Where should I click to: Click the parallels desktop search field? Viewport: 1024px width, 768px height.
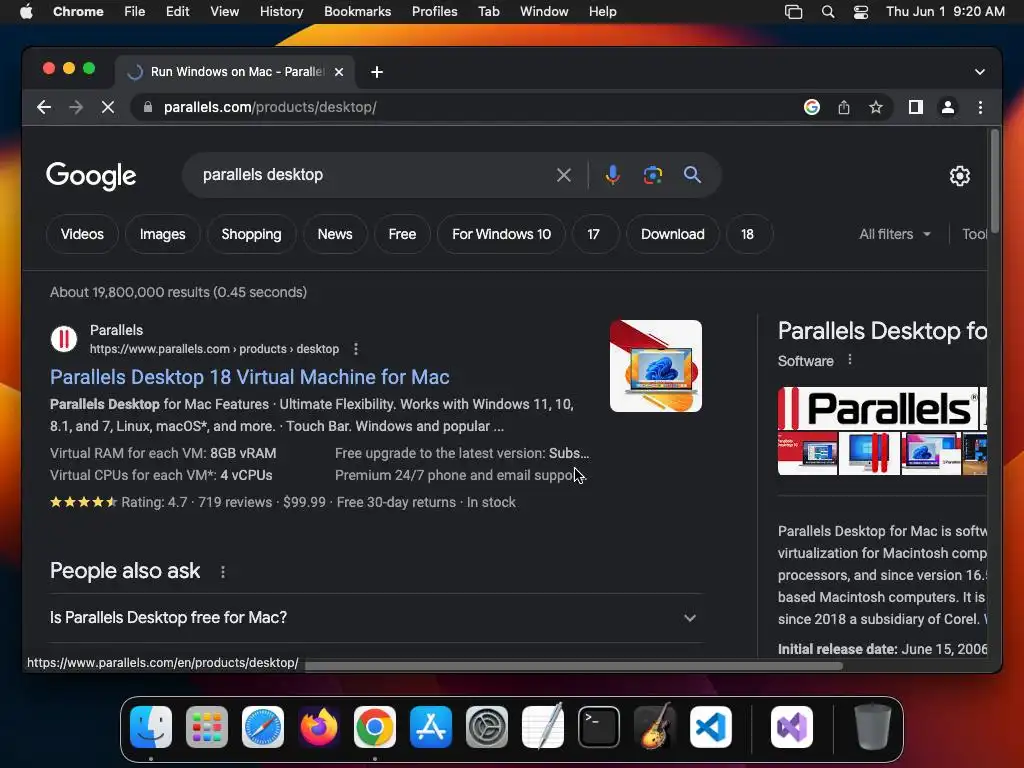(x=376, y=175)
